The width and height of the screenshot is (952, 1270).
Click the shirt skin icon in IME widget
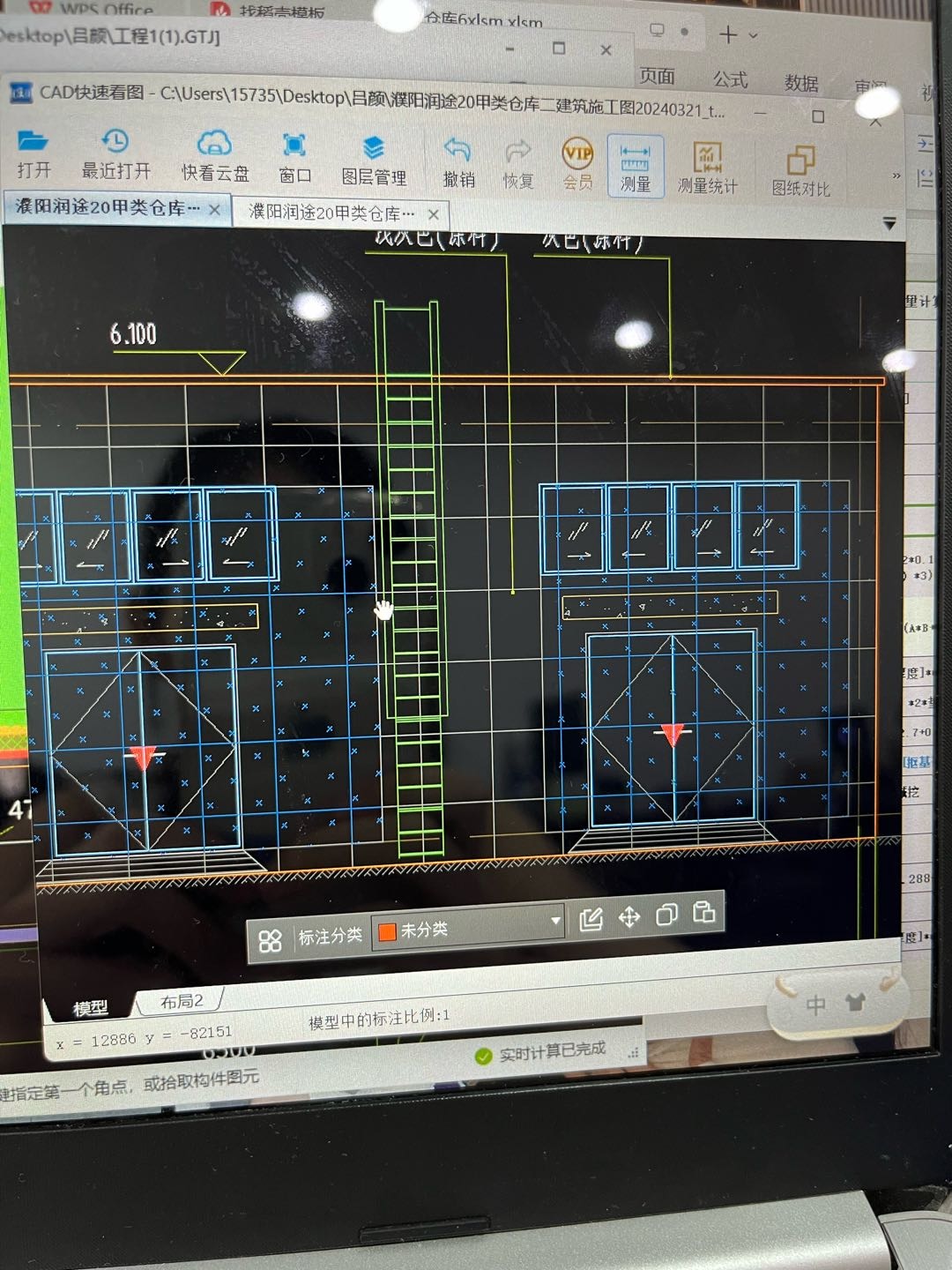855,1002
